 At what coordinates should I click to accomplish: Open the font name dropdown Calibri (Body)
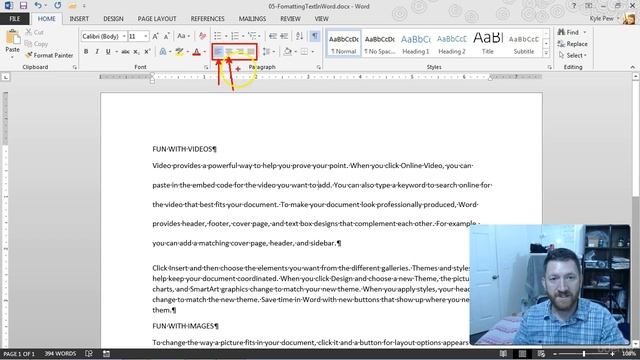tap(124, 36)
